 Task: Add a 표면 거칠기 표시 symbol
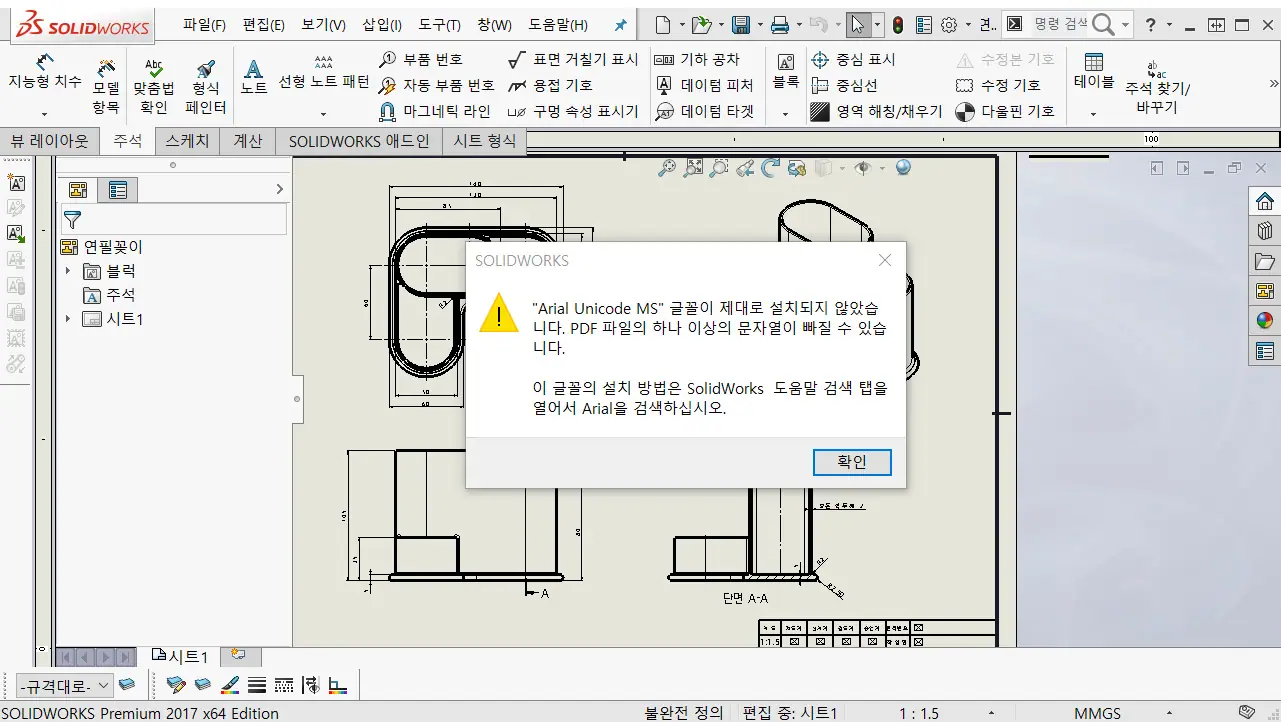[573, 59]
